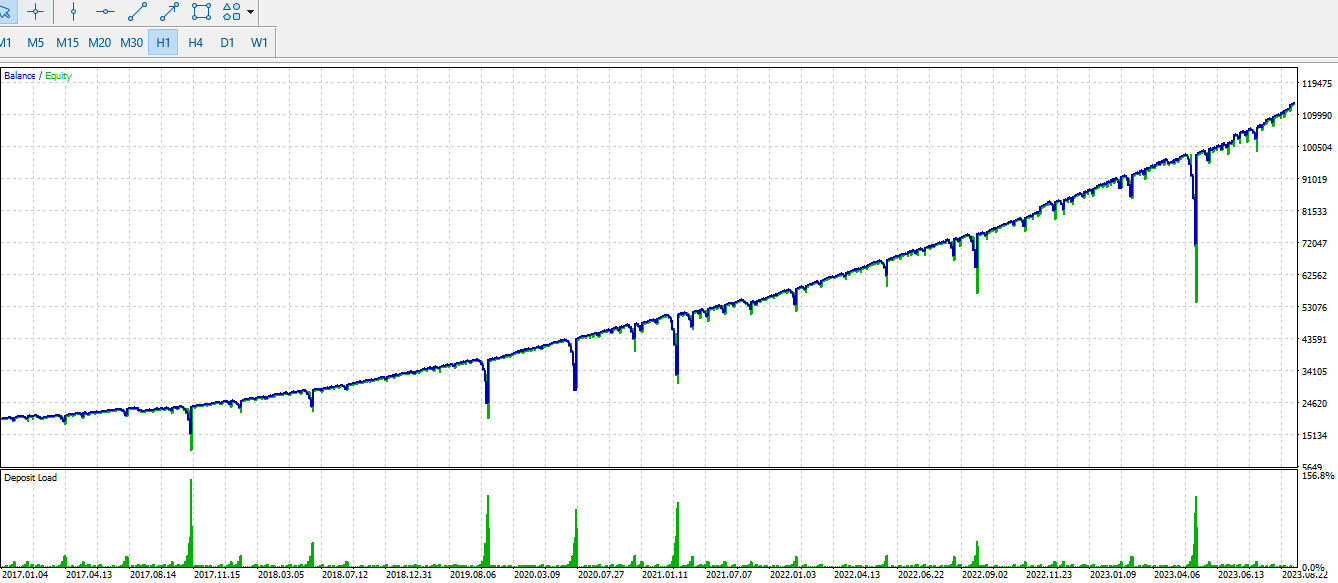Image resolution: width=1338 pixels, height=583 pixels.
Task: Click the deepest equity drawdown spike above 2023.04.06
Action: (x=1196, y=273)
